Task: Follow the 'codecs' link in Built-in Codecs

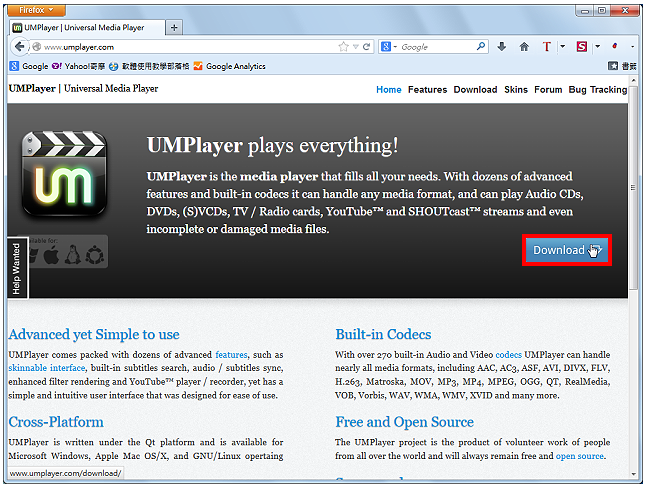Action: click(508, 355)
